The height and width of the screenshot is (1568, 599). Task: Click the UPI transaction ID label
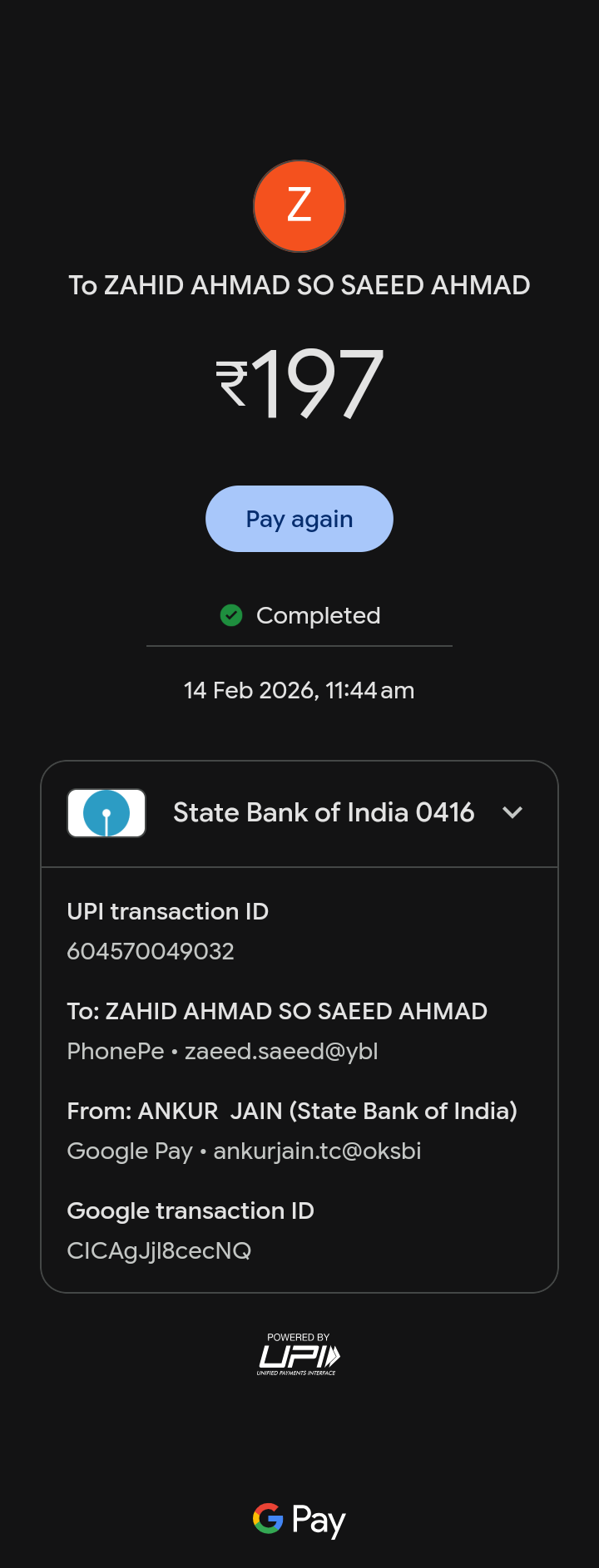[168, 911]
